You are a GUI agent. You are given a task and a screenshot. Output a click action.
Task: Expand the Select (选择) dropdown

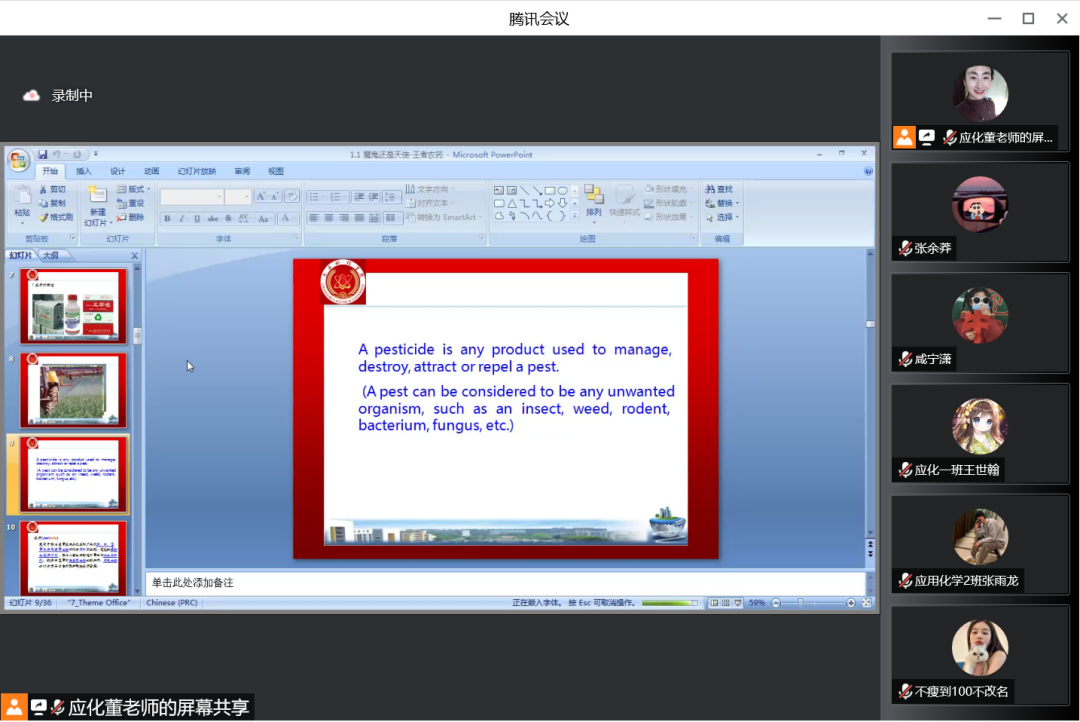click(x=722, y=217)
